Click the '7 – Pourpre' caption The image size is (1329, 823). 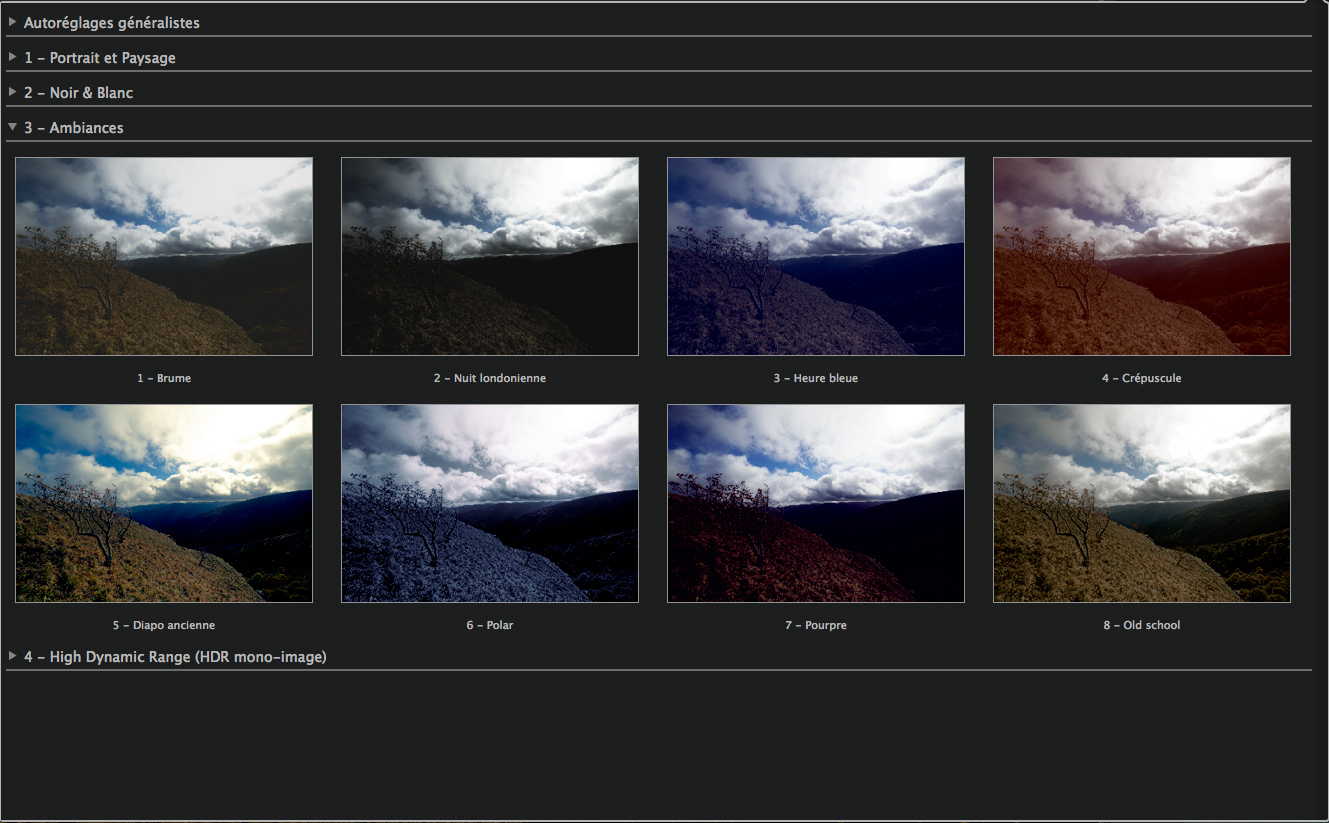[x=816, y=625]
